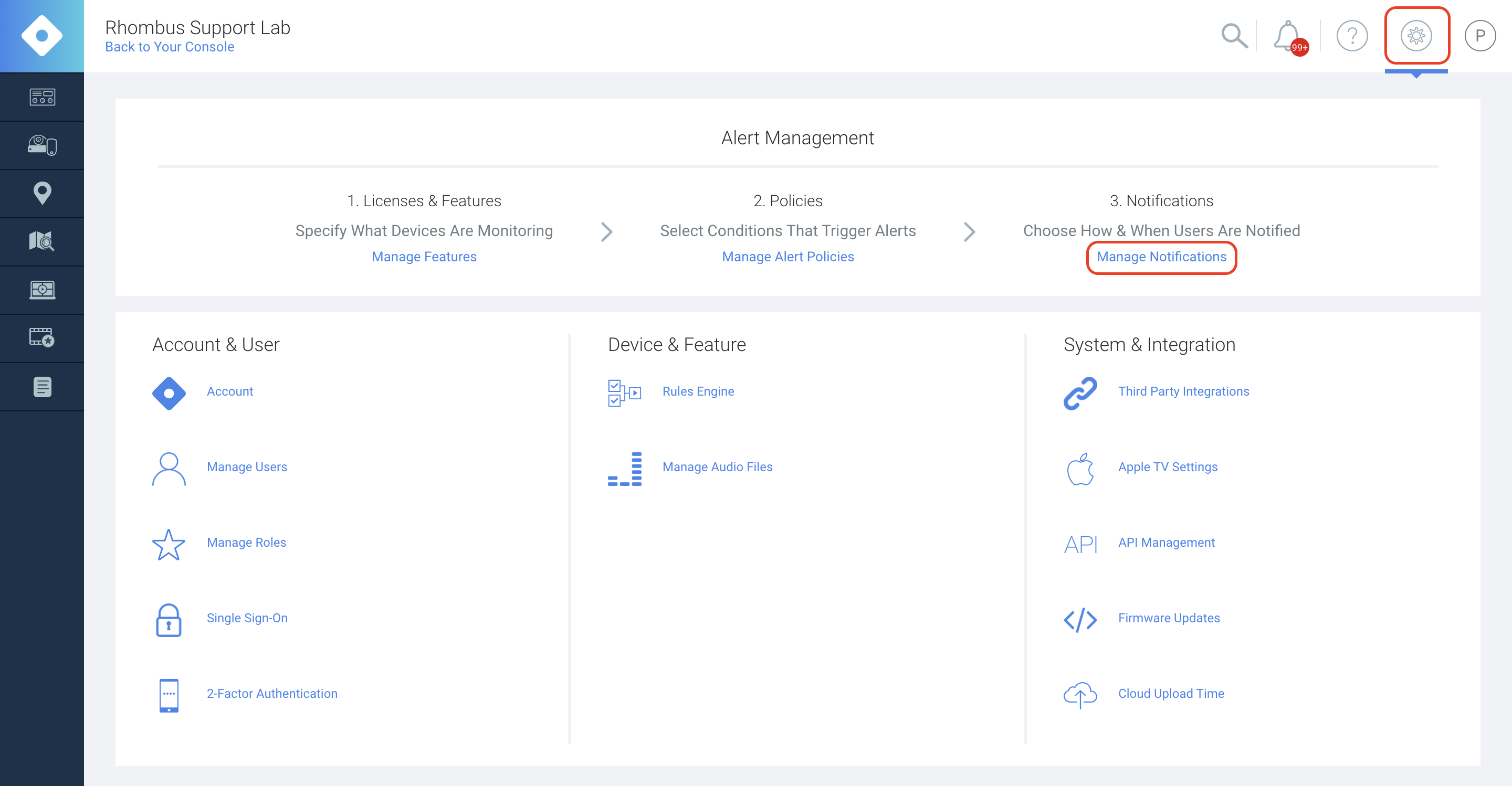Viewport: 1512px width, 786px height.
Task: Select the cameras and devices sidebar icon
Action: 41,145
